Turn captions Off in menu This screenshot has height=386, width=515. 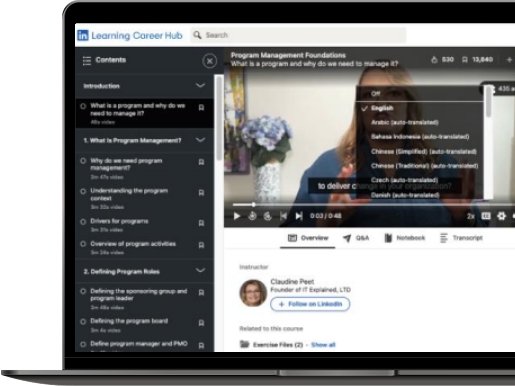click(x=375, y=94)
